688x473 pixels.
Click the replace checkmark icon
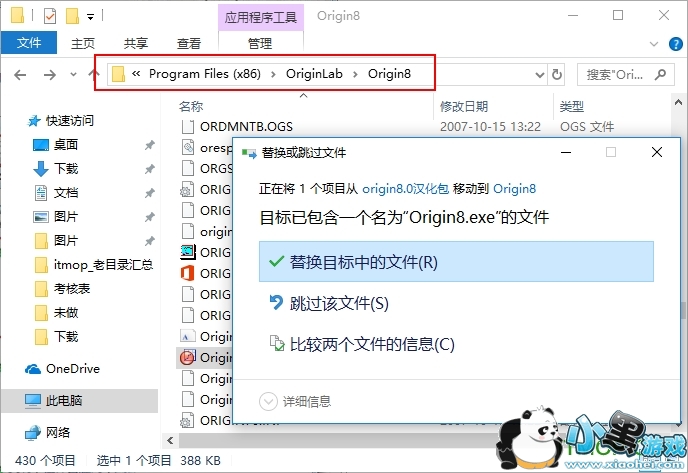coord(276,262)
